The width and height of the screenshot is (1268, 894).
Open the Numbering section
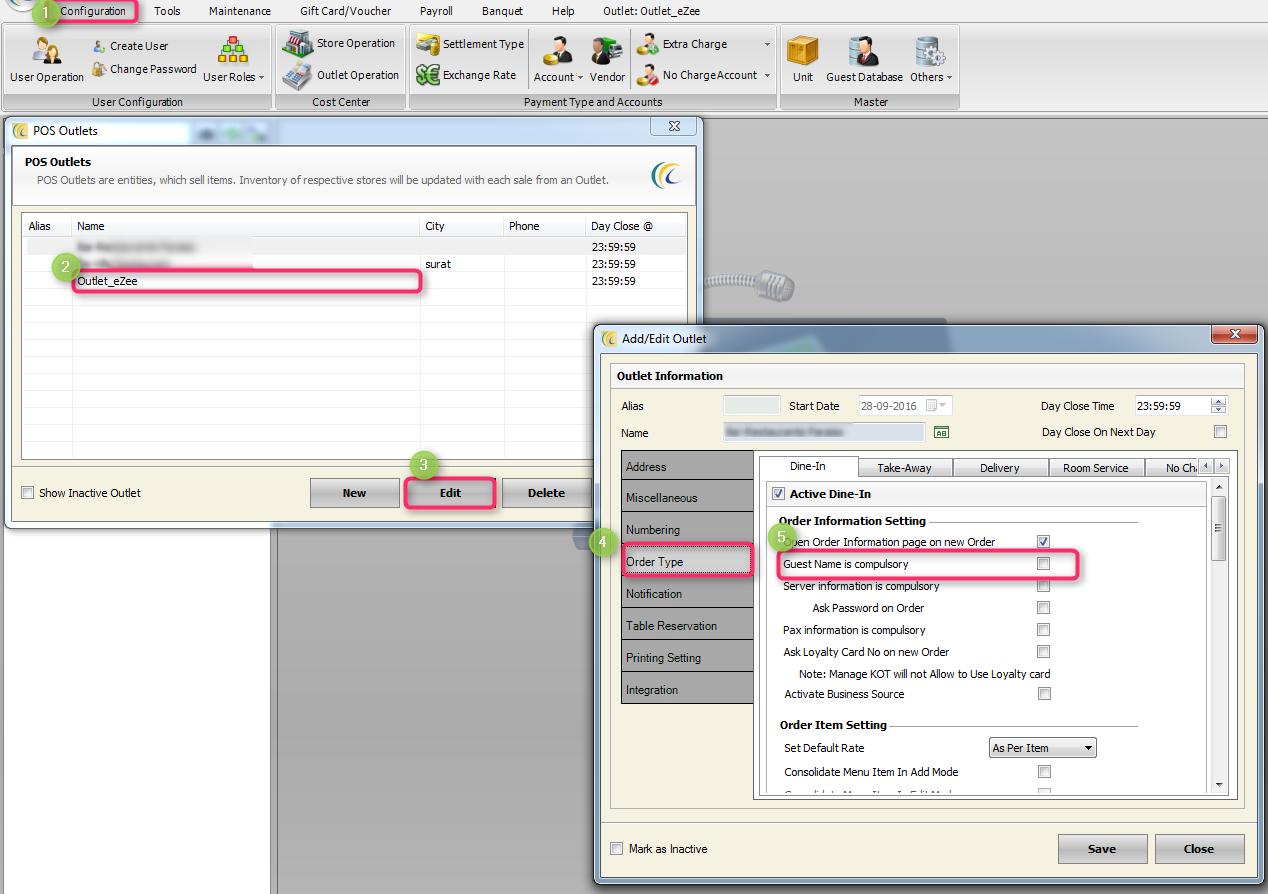pos(687,530)
